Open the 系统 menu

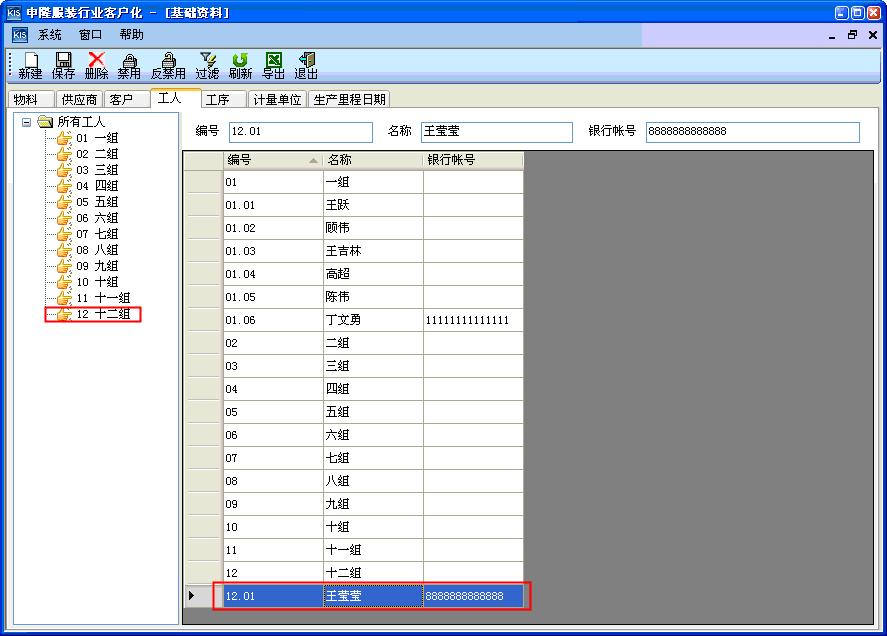tap(50, 35)
